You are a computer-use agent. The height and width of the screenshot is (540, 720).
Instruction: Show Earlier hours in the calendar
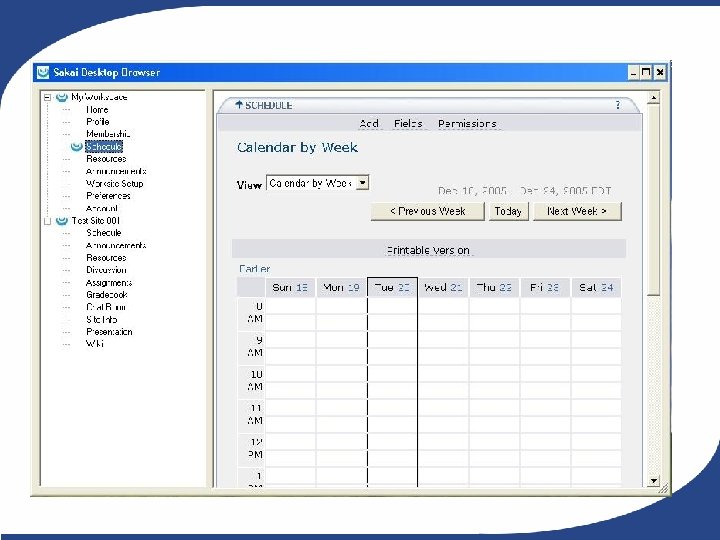(254, 269)
